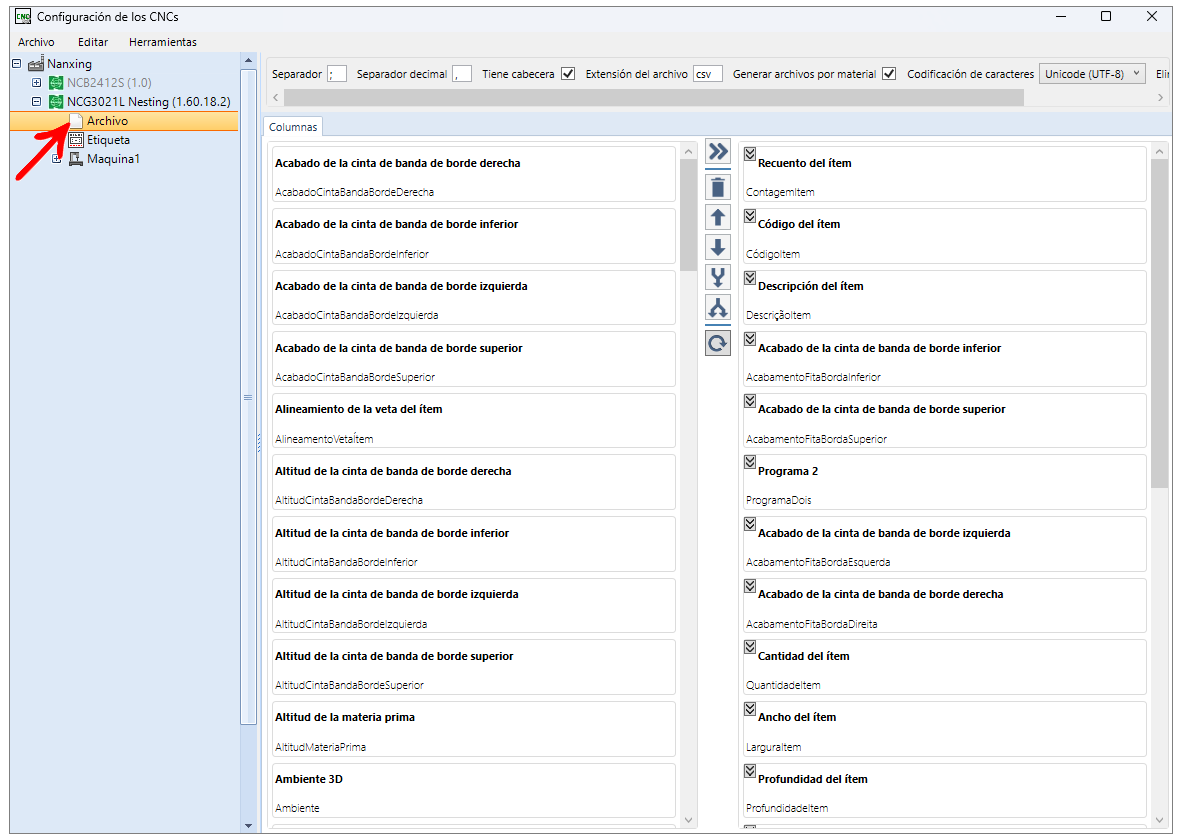
Task: Click the Separador decimal input field
Action: pos(462,74)
